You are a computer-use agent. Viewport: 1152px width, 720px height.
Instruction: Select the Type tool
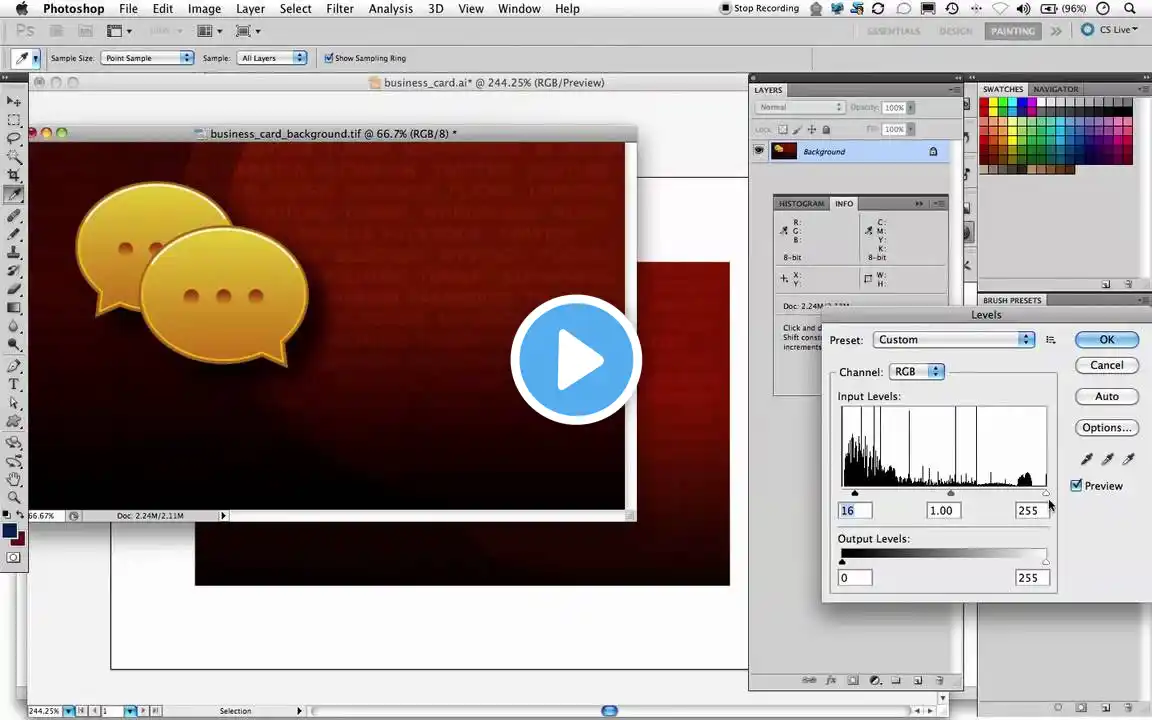click(x=13, y=384)
